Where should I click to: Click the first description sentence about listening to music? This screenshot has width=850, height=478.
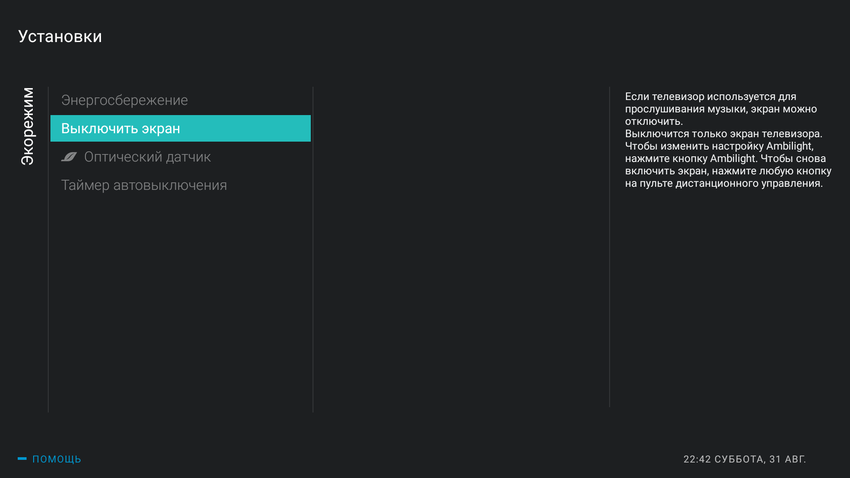pyautogui.click(x=720, y=108)
